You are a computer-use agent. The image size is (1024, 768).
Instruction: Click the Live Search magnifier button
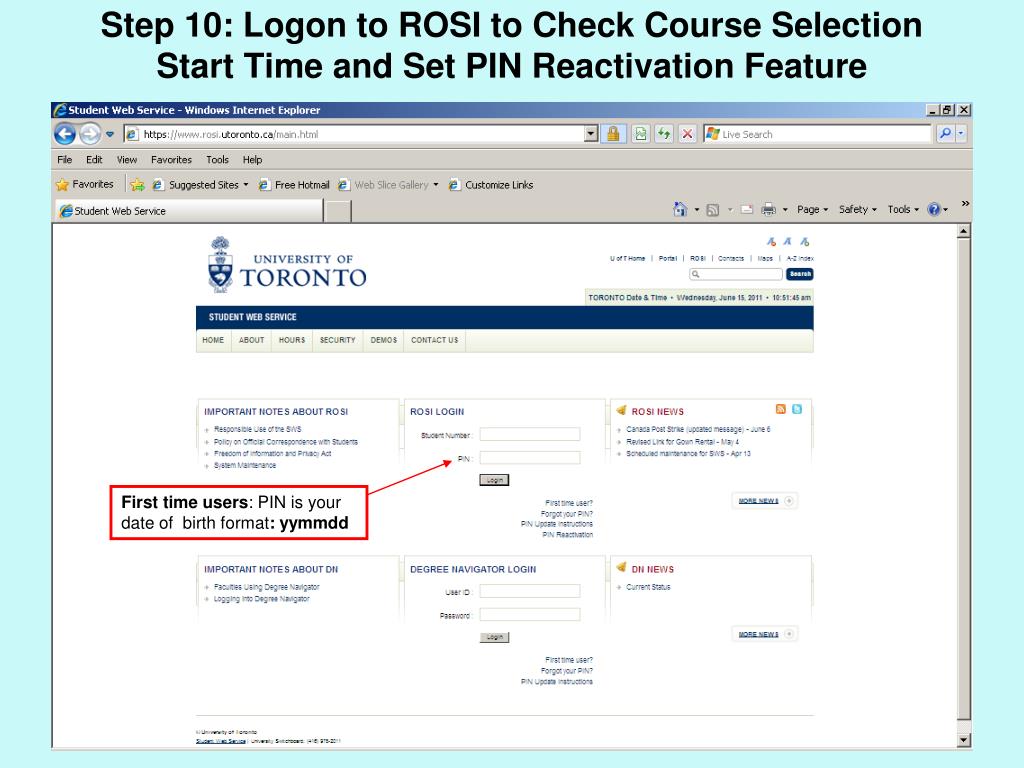(x=945, y=134)
